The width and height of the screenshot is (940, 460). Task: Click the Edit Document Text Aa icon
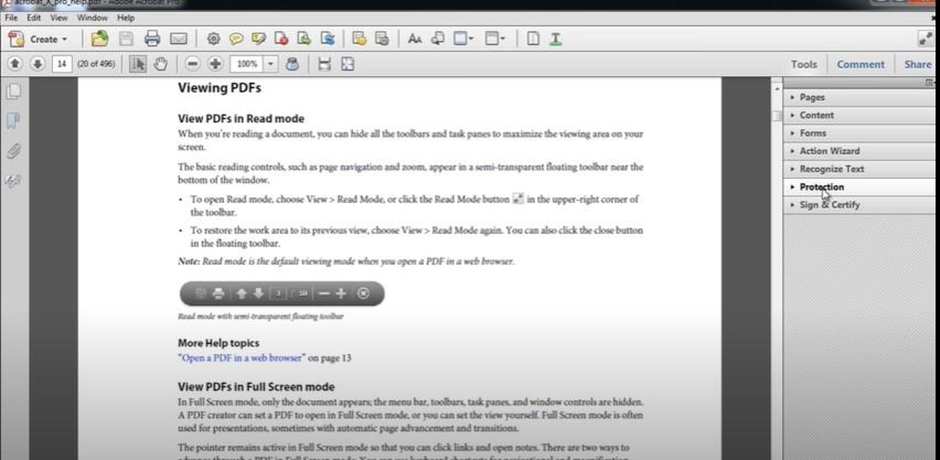click(414, 40)
